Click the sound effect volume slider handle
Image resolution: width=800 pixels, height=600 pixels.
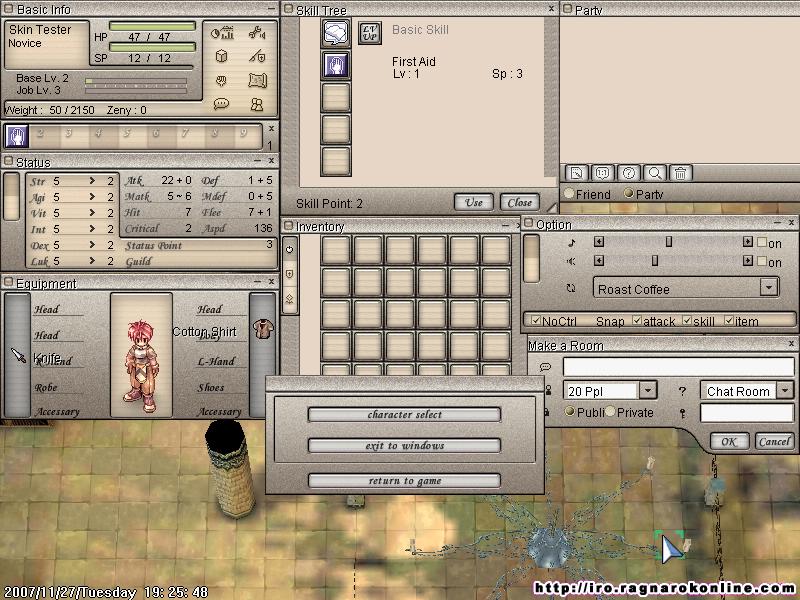655,261
